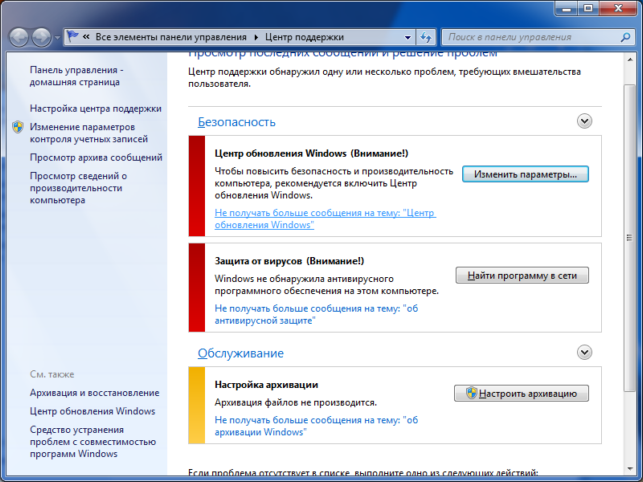
Task: Click the Action Center flag icon in address bar
Action: pyautogui.click(x=73, y=37)
